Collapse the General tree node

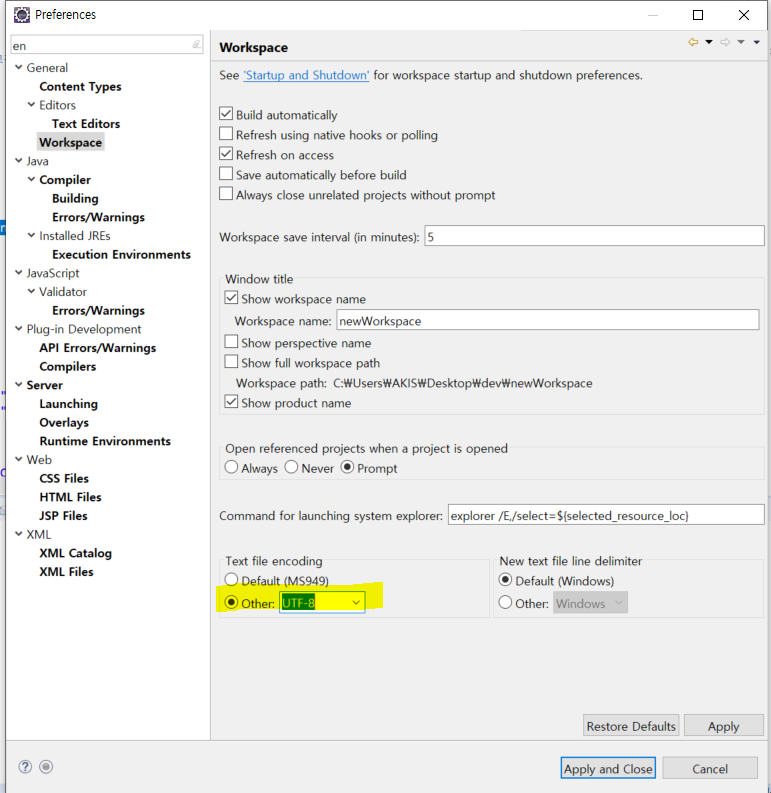pyautogui.click(x=19, y=67)
